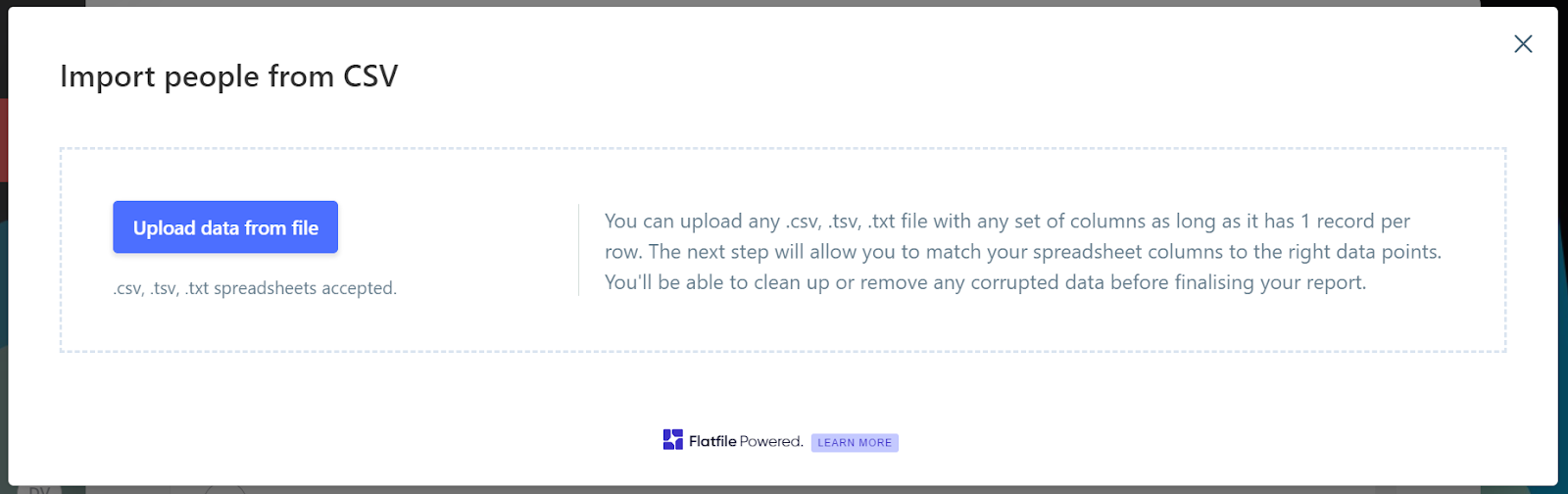Click the Flatfile logo icon

click(672, 440)
